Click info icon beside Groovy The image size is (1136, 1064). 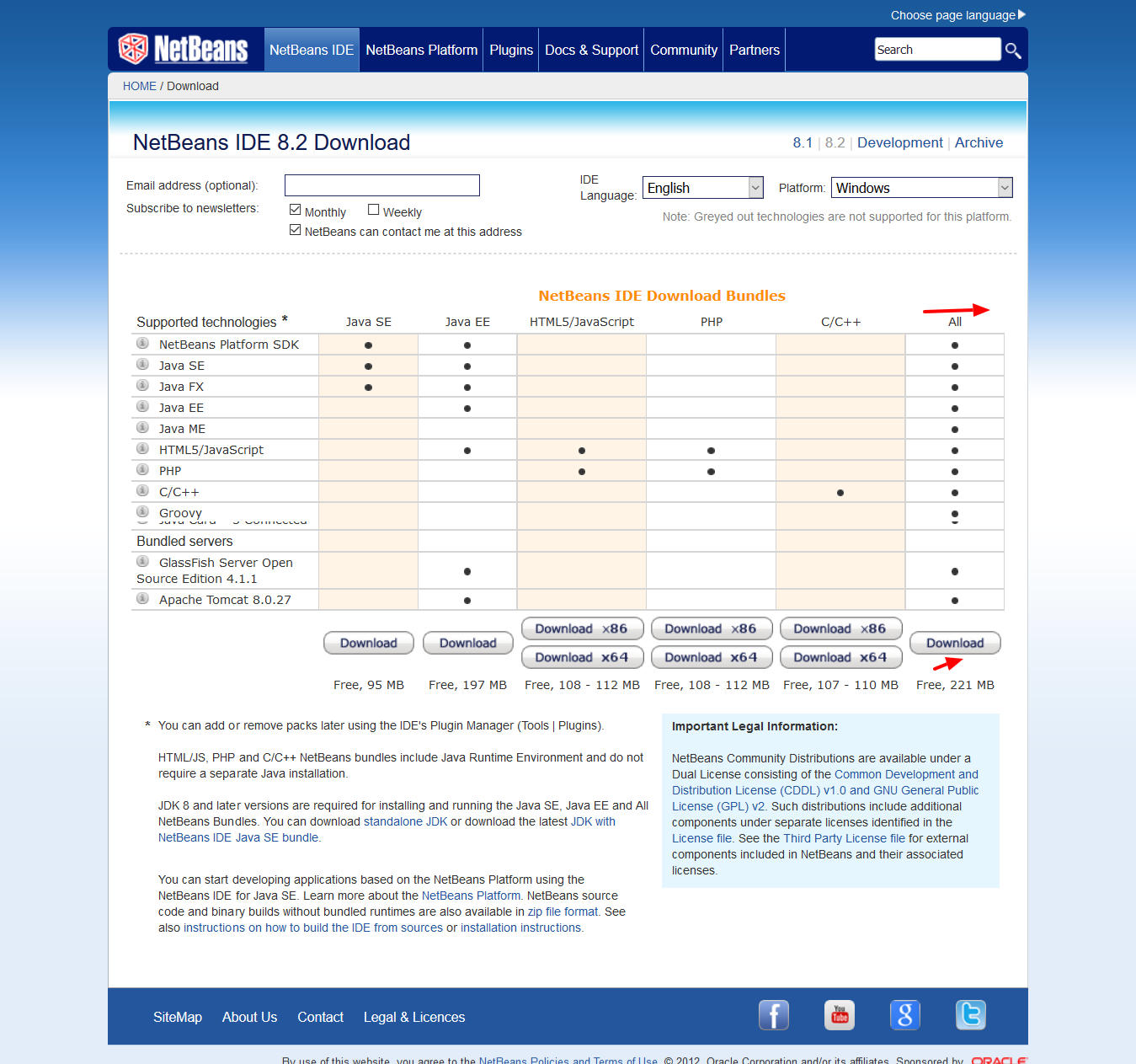coord(143,511)
